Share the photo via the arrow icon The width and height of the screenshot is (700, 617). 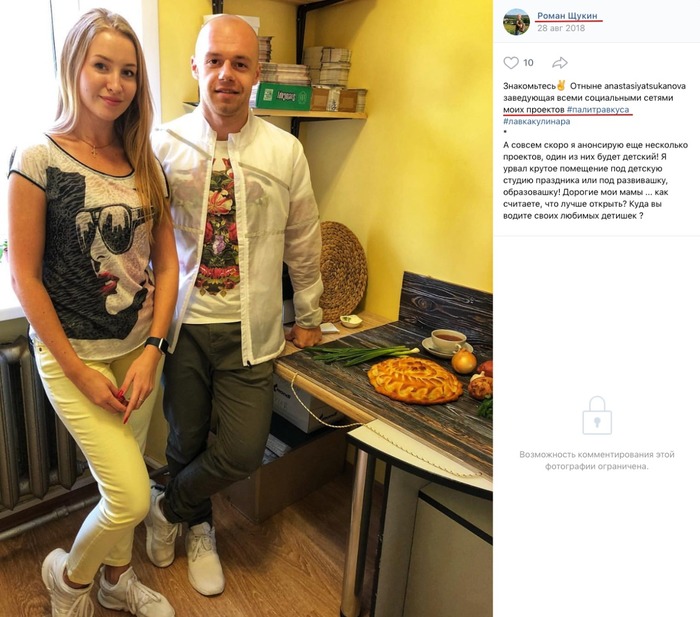(x=559, y=63)
